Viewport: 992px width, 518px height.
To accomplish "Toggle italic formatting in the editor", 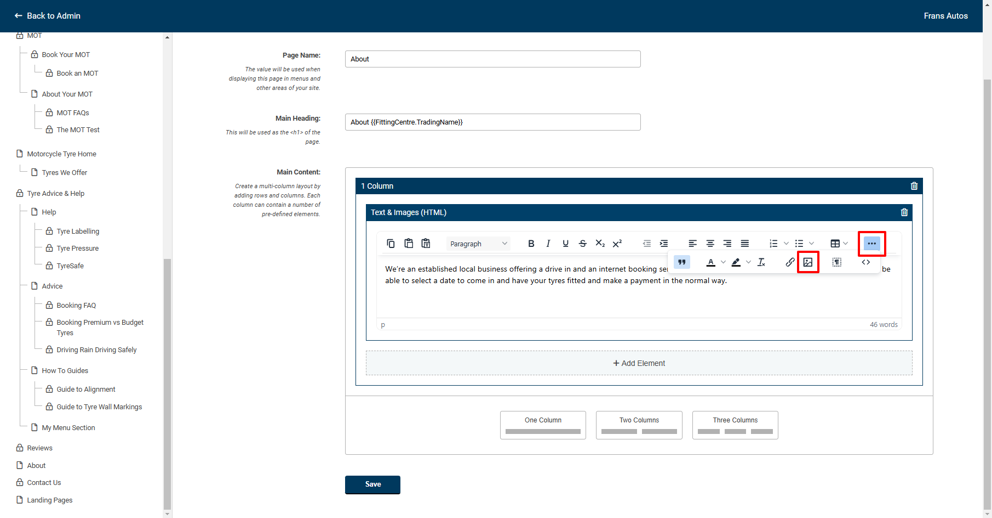I will click(x=548, y=244).
